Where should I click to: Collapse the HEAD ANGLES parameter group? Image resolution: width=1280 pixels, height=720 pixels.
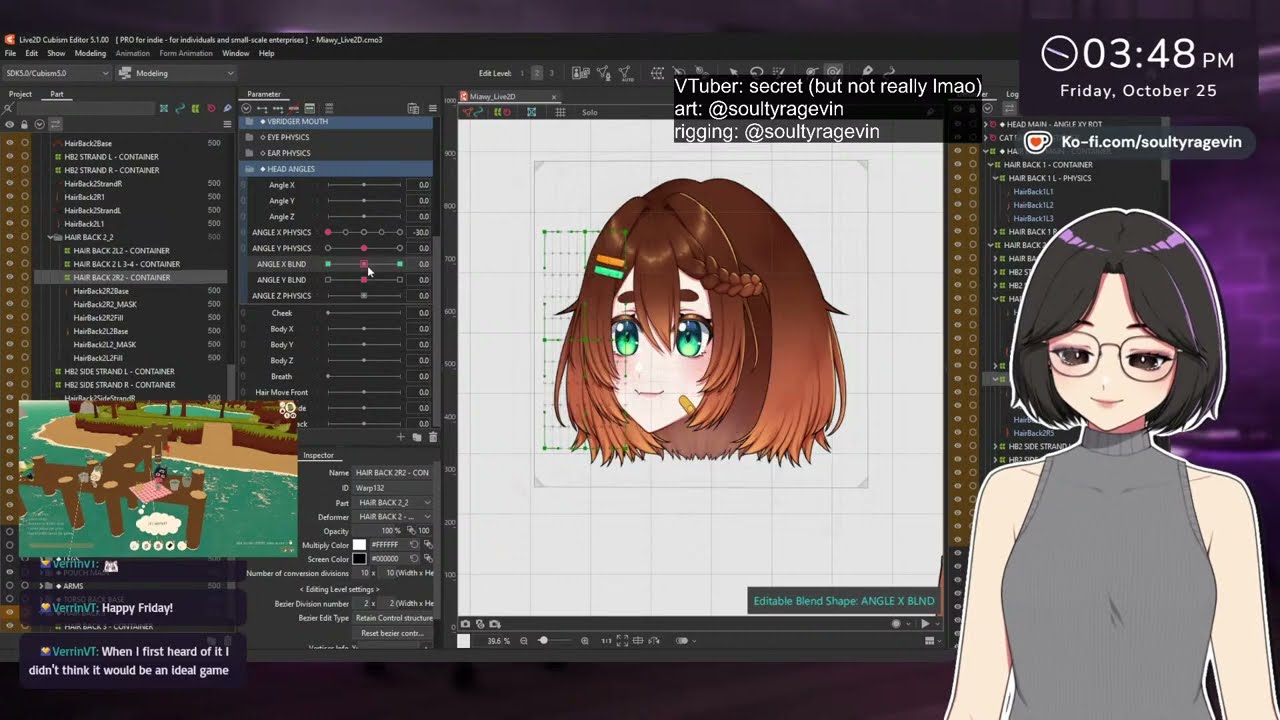click(x=250, y=169)
